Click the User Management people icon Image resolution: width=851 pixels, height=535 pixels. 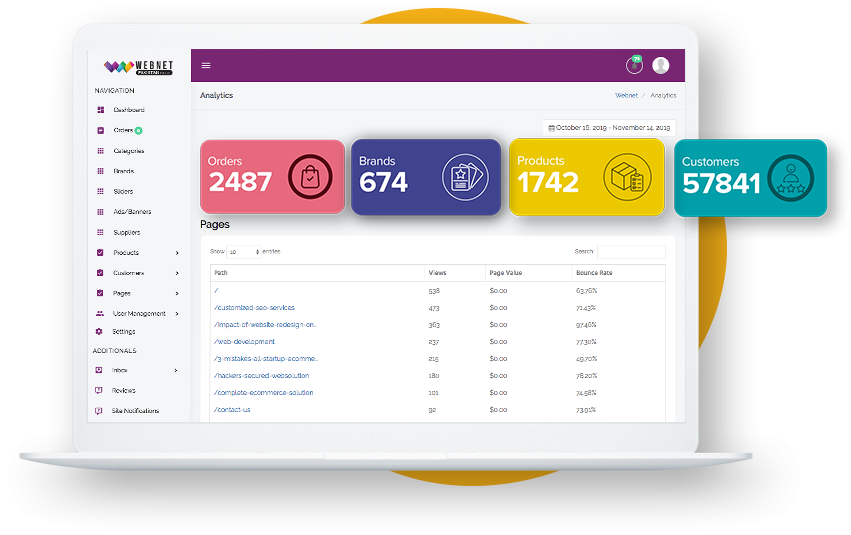coord(100,314)
